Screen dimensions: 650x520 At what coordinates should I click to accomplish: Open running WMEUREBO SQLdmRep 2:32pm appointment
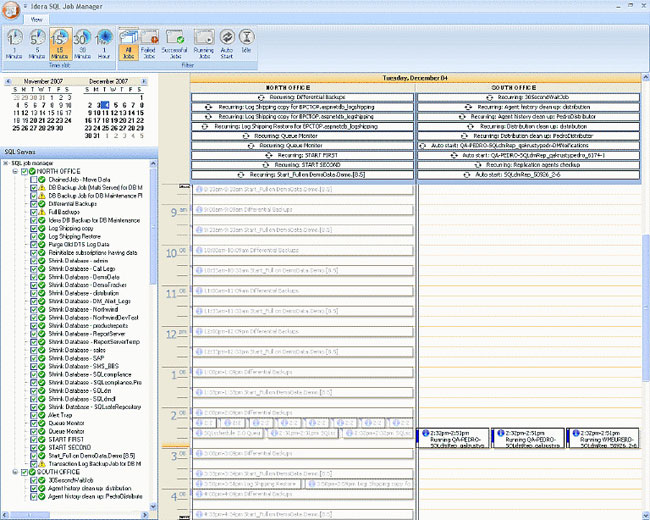(603, 439)
